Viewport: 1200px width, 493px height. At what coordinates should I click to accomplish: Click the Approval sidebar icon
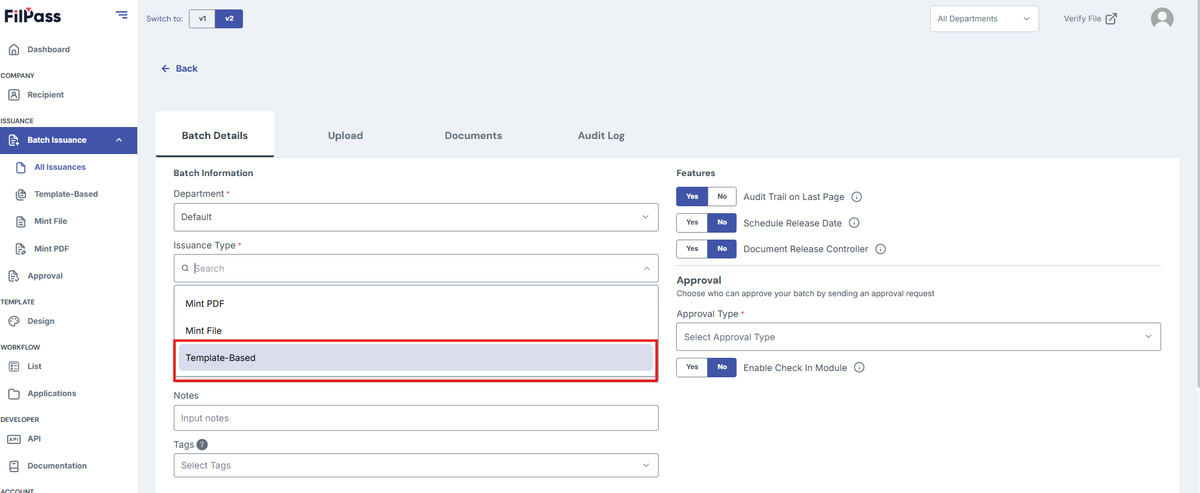pyautogui.click(x=14, y=276)
